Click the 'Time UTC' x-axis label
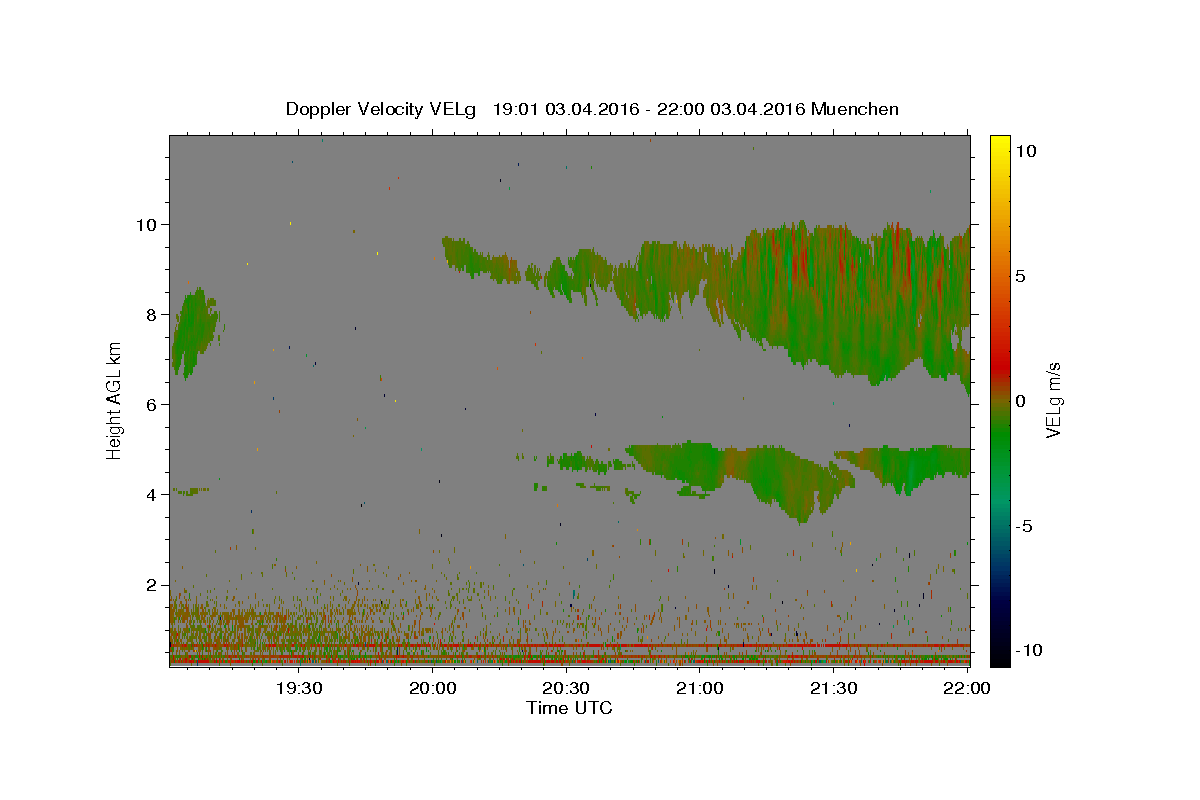 [569, 708]
